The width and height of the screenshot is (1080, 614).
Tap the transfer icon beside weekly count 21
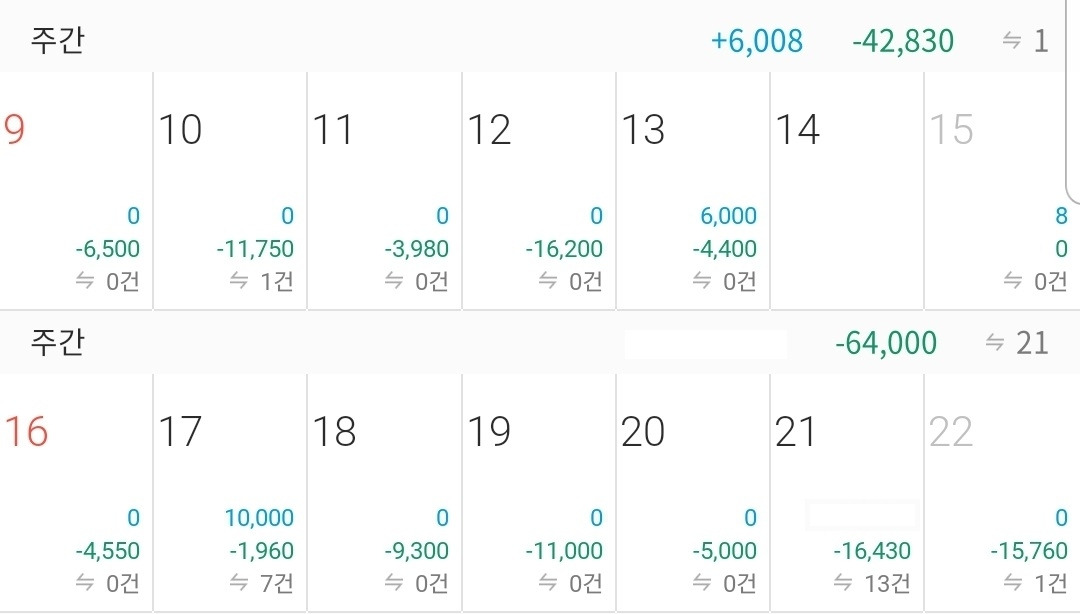pos(995,342)
